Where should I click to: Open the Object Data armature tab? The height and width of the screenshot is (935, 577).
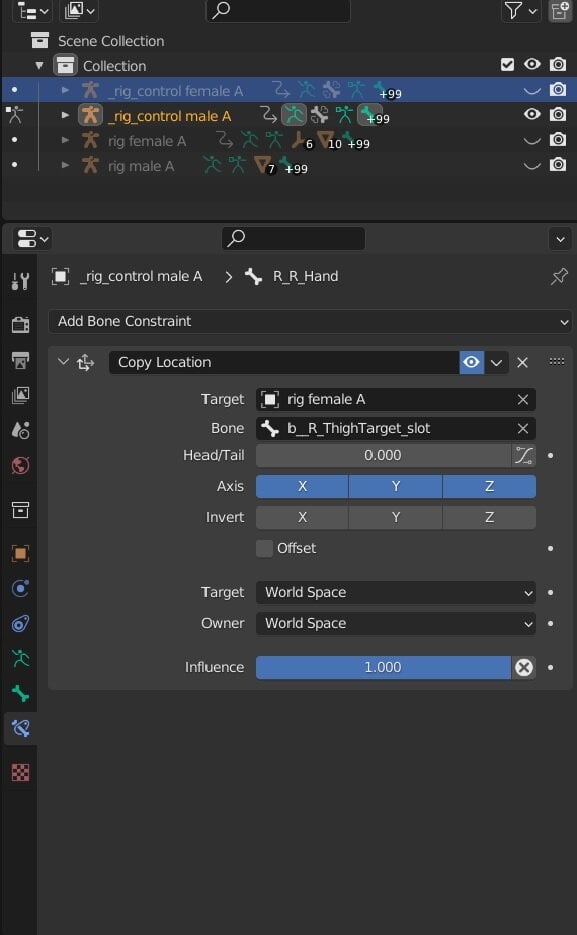[x=20, y=658]
